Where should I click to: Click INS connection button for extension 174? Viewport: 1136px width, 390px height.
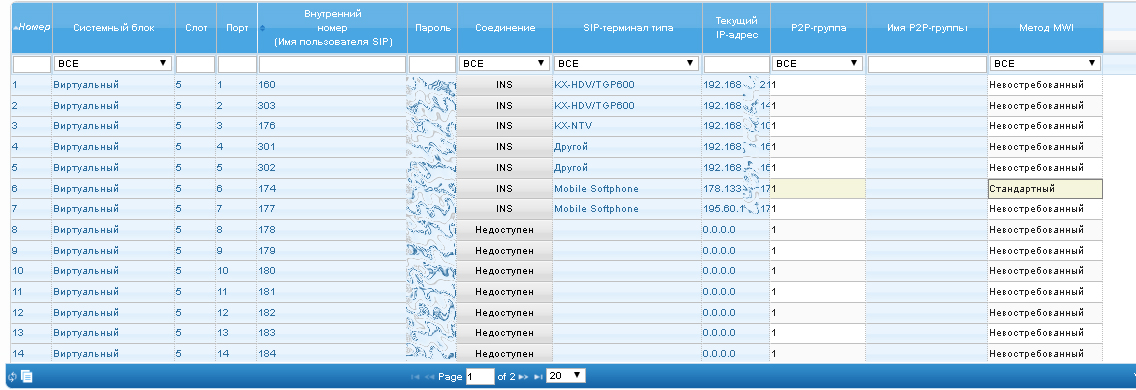click(504, 188)
